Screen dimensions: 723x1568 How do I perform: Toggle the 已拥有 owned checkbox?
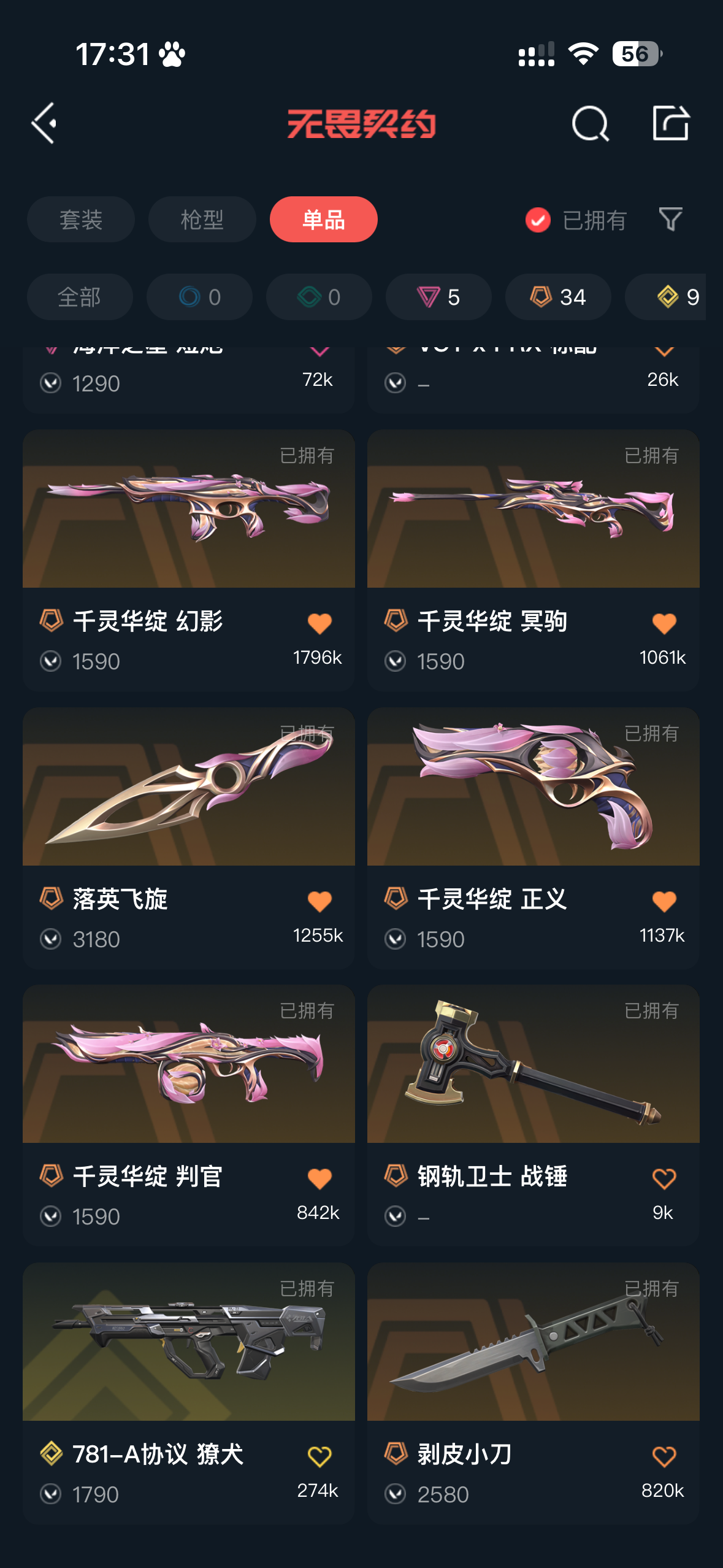tap(538, 220)
